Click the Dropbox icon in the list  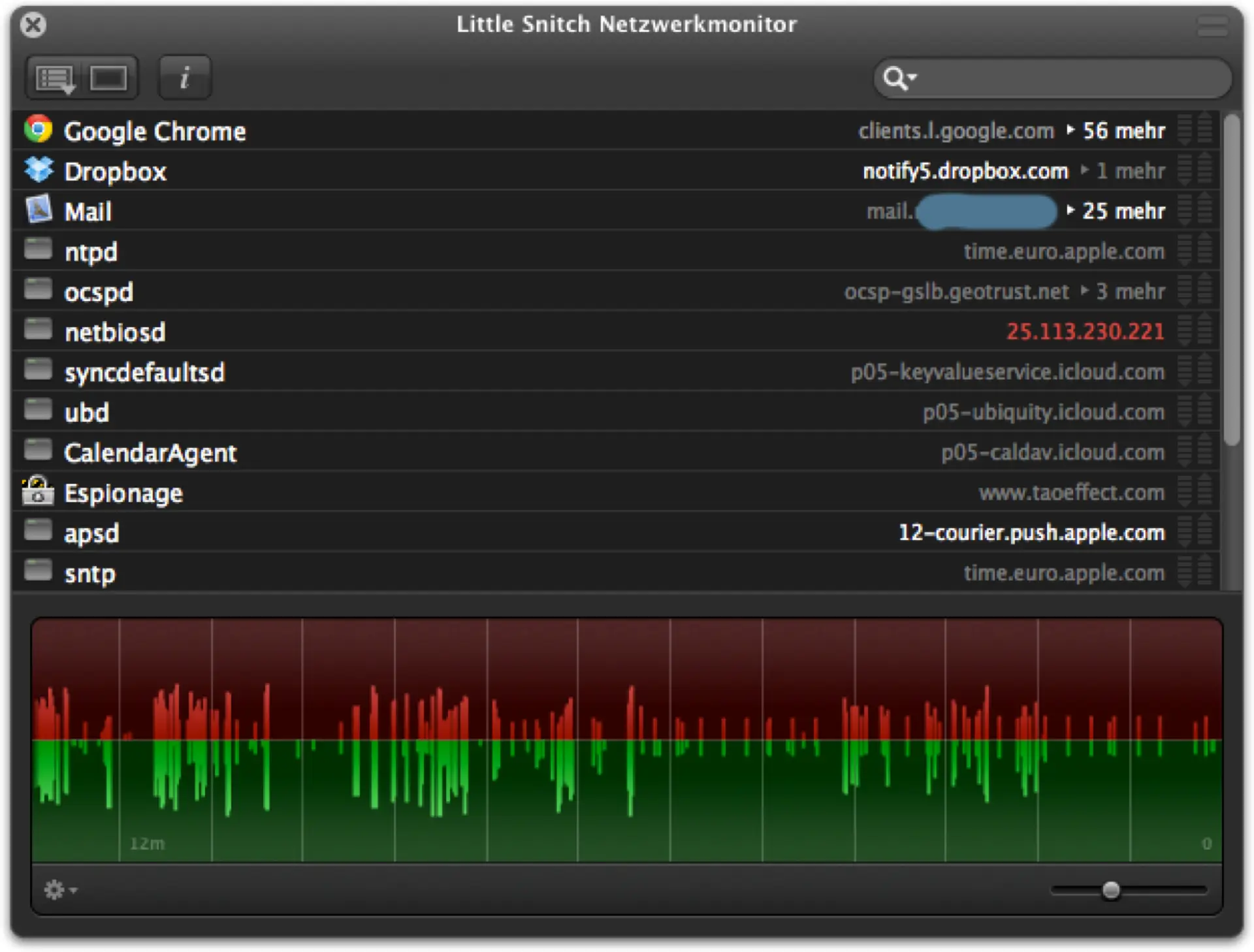(x=39, y=170)
